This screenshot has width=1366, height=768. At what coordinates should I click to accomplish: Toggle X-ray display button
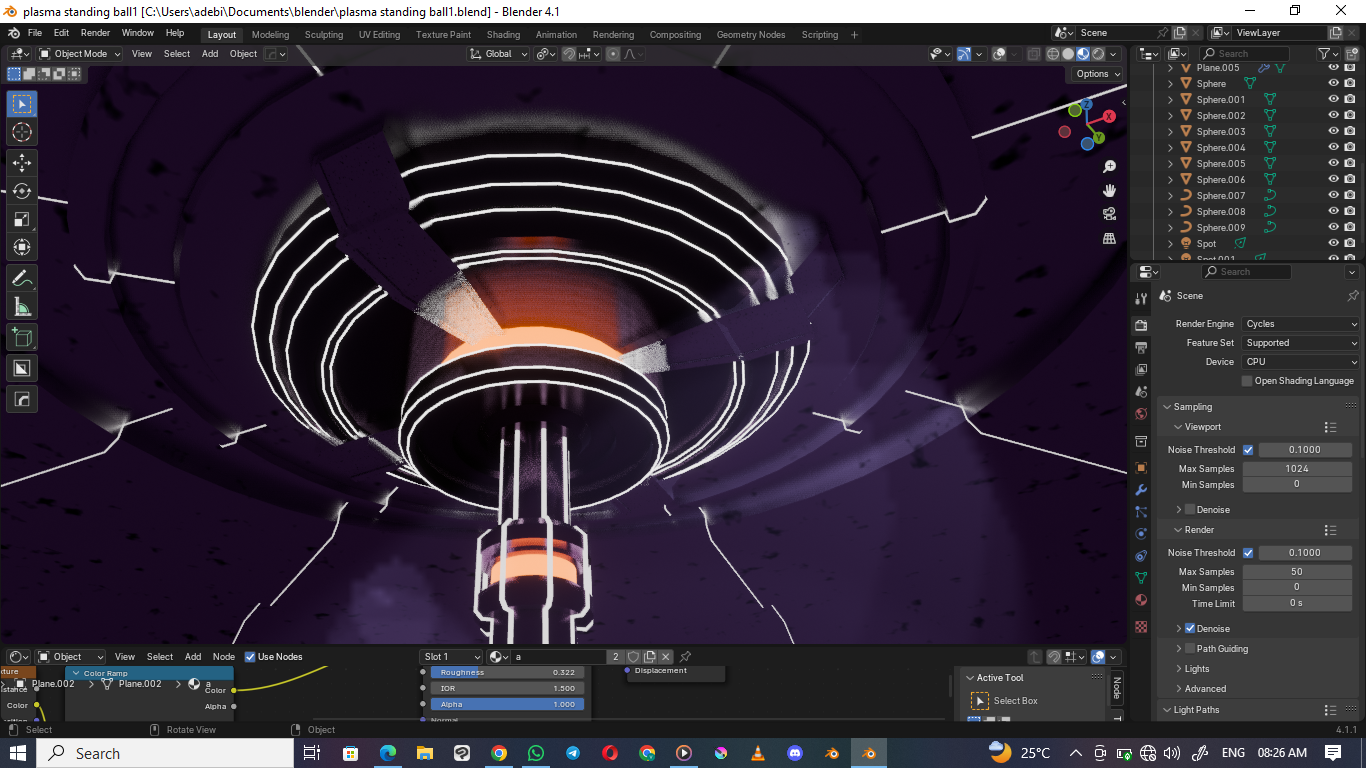1034,54
